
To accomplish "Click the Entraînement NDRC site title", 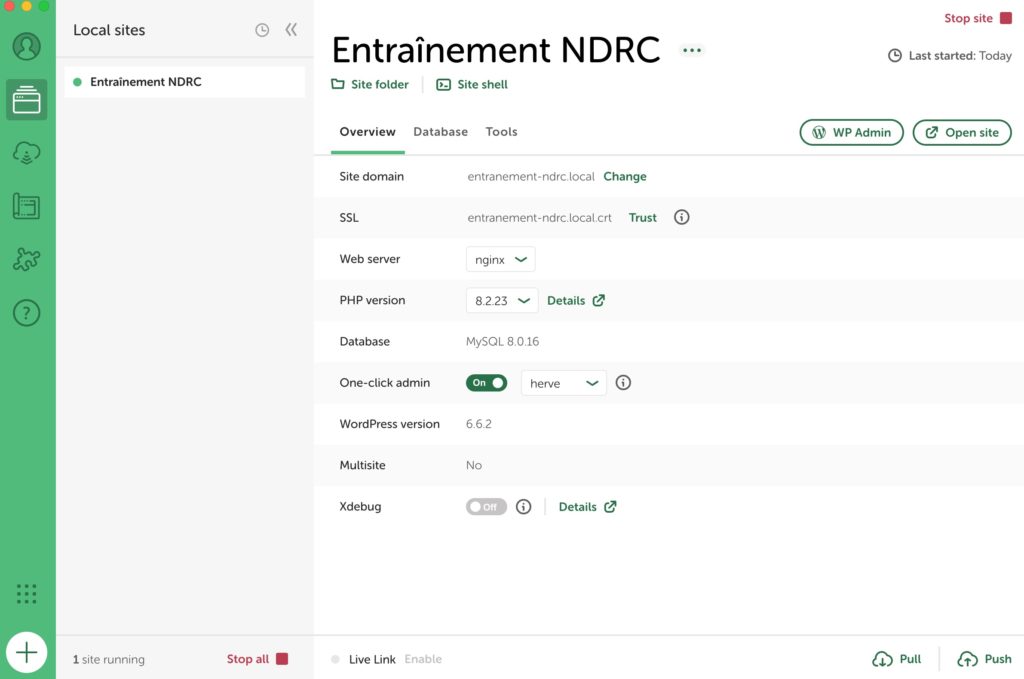I will pyautogui.click(x=496, y=50).
